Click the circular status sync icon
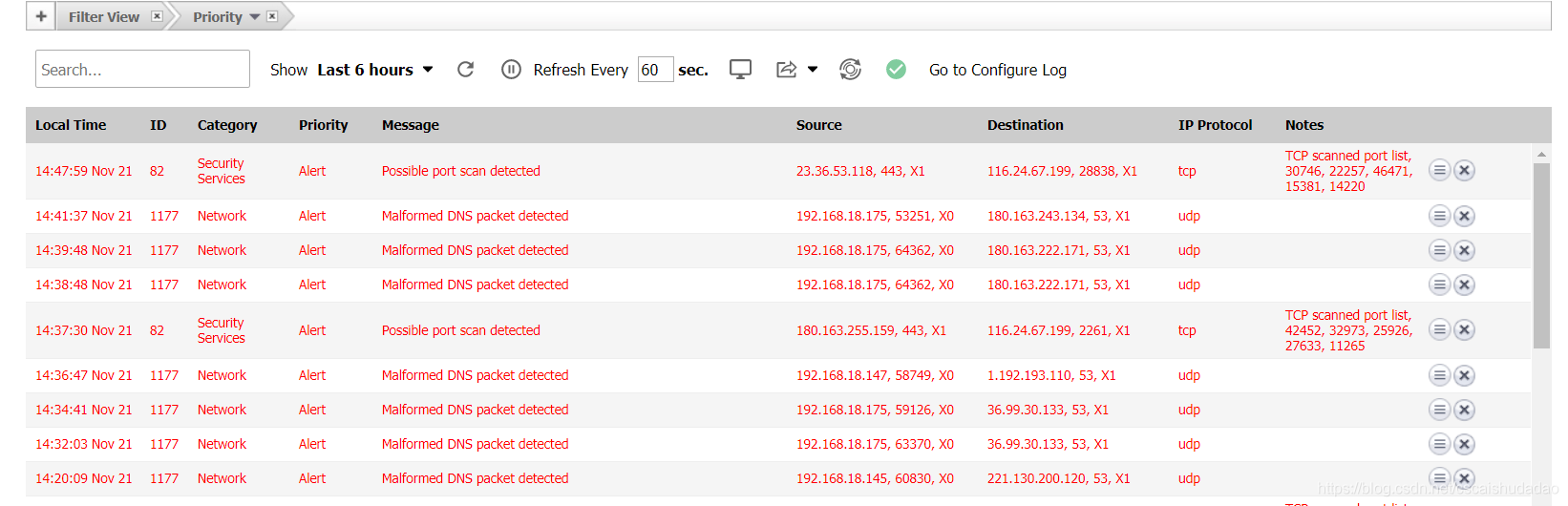 (x=850, y=69)
